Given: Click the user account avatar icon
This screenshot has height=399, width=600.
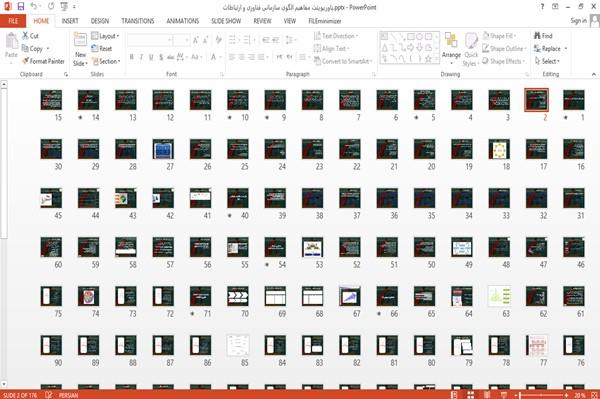Looking at the screenshot, I should click(x=595, y=21).
